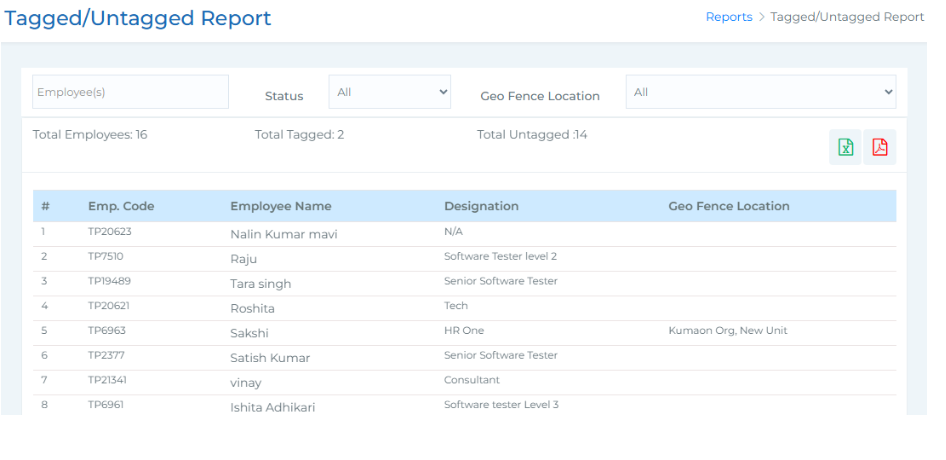Select Ishita Adhikari in the table
The width and height of the screenshot is (946, 460).
[273, 406]
